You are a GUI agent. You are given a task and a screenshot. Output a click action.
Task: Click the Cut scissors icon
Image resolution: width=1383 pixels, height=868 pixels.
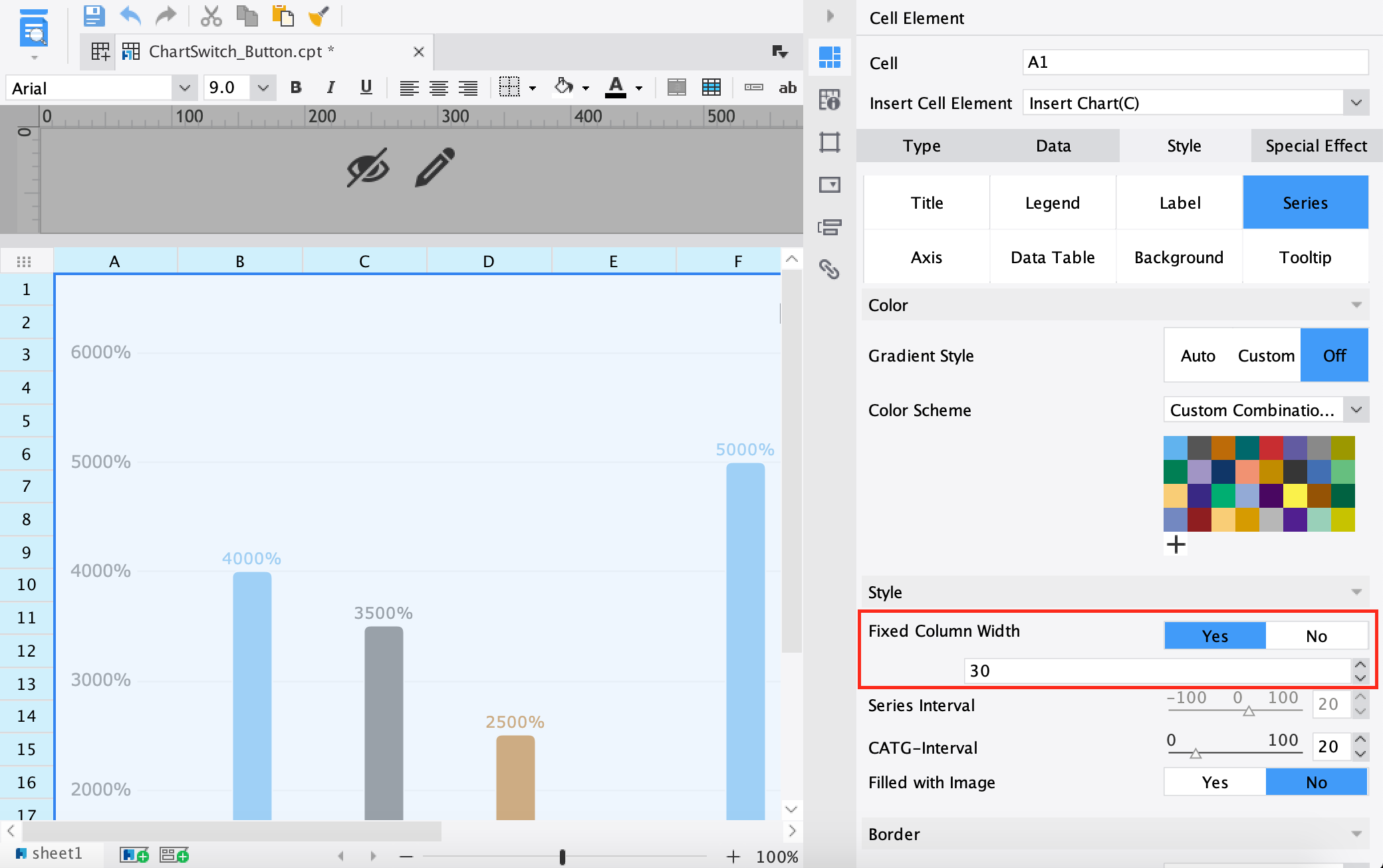pos(211,15)
